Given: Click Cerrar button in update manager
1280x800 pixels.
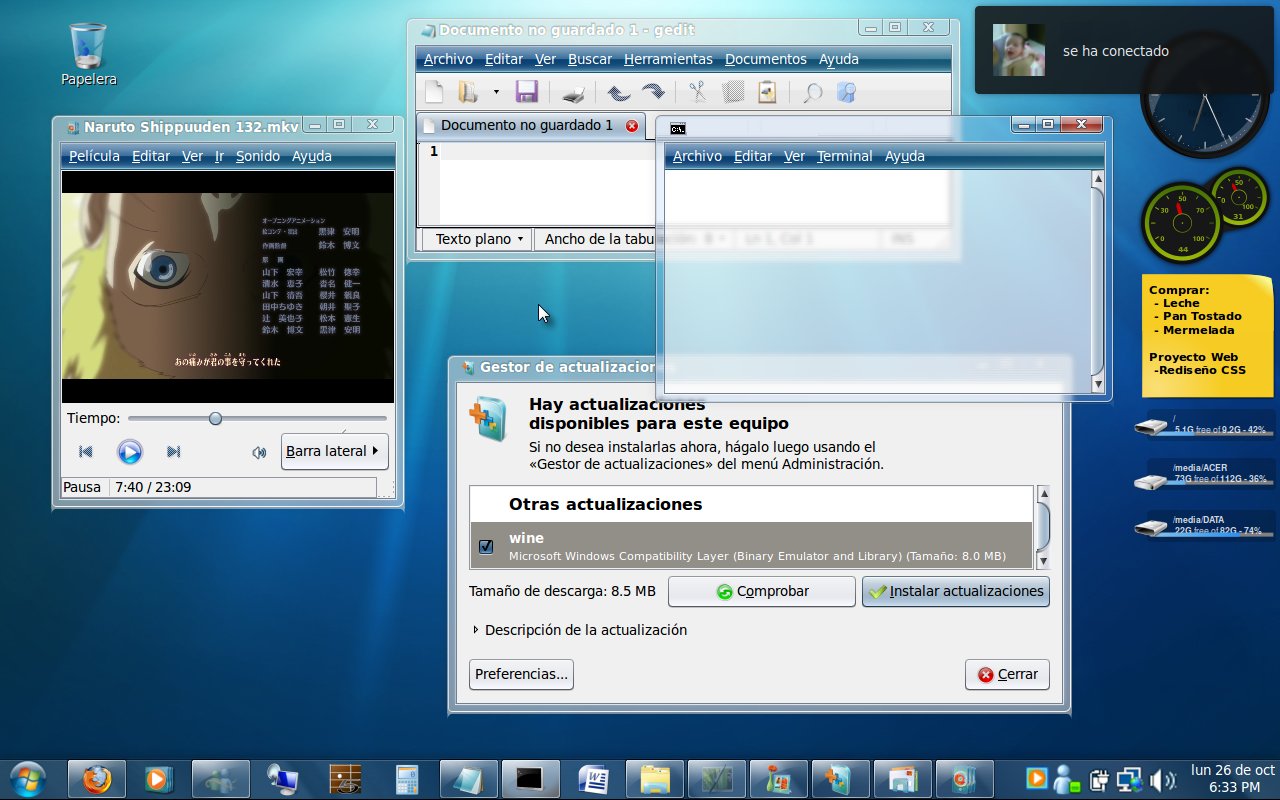Looking at the screenshot, I should click(x=1007, y=674).
